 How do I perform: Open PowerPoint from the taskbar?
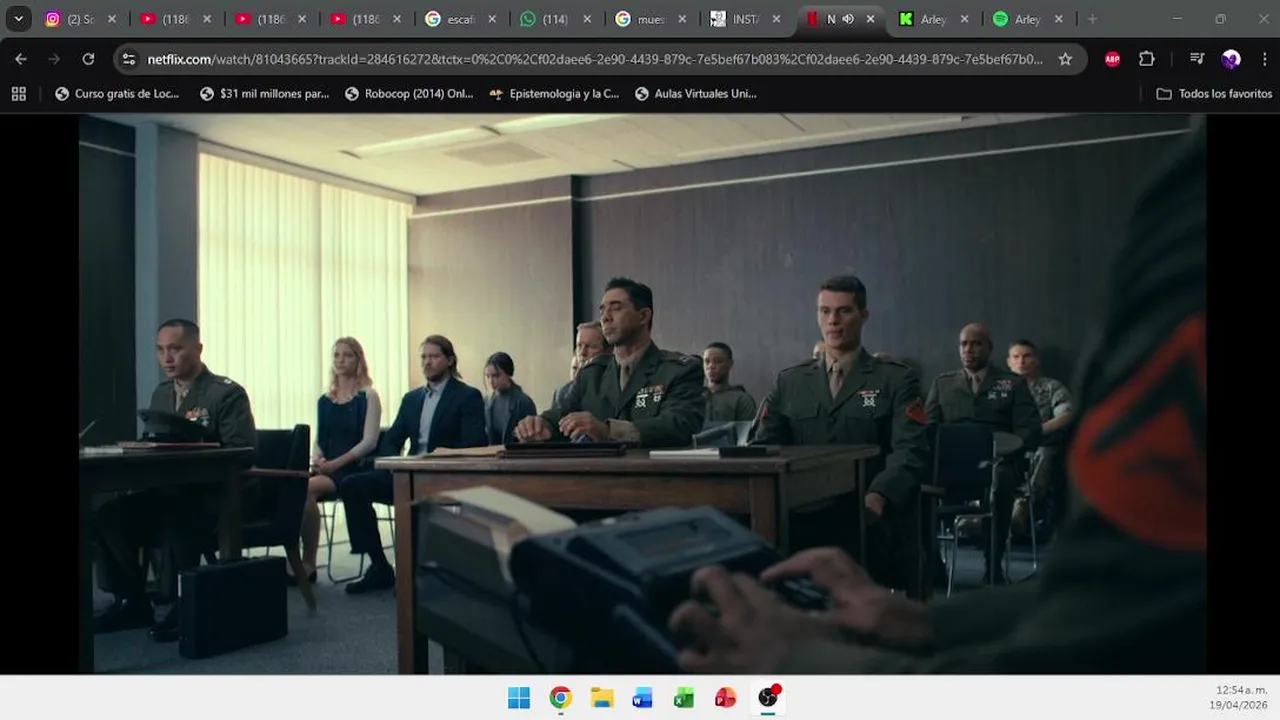coord(726,698)
